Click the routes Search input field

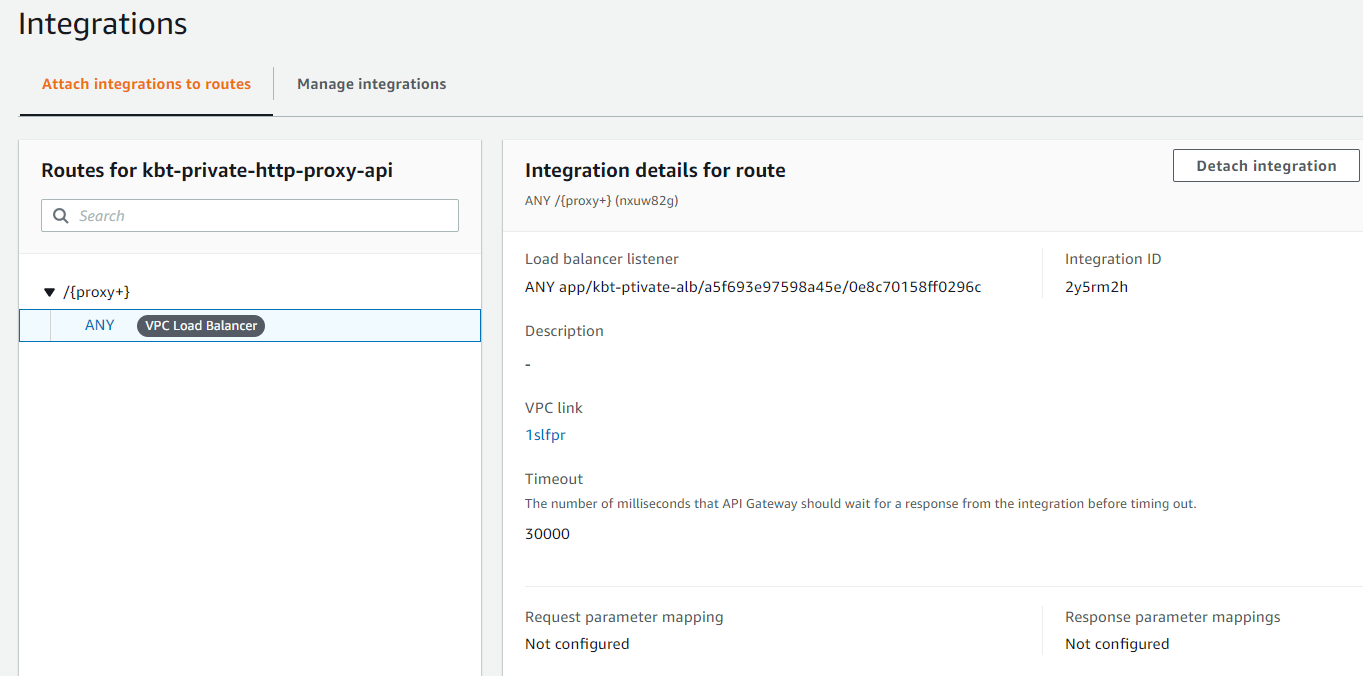(250, 216)
